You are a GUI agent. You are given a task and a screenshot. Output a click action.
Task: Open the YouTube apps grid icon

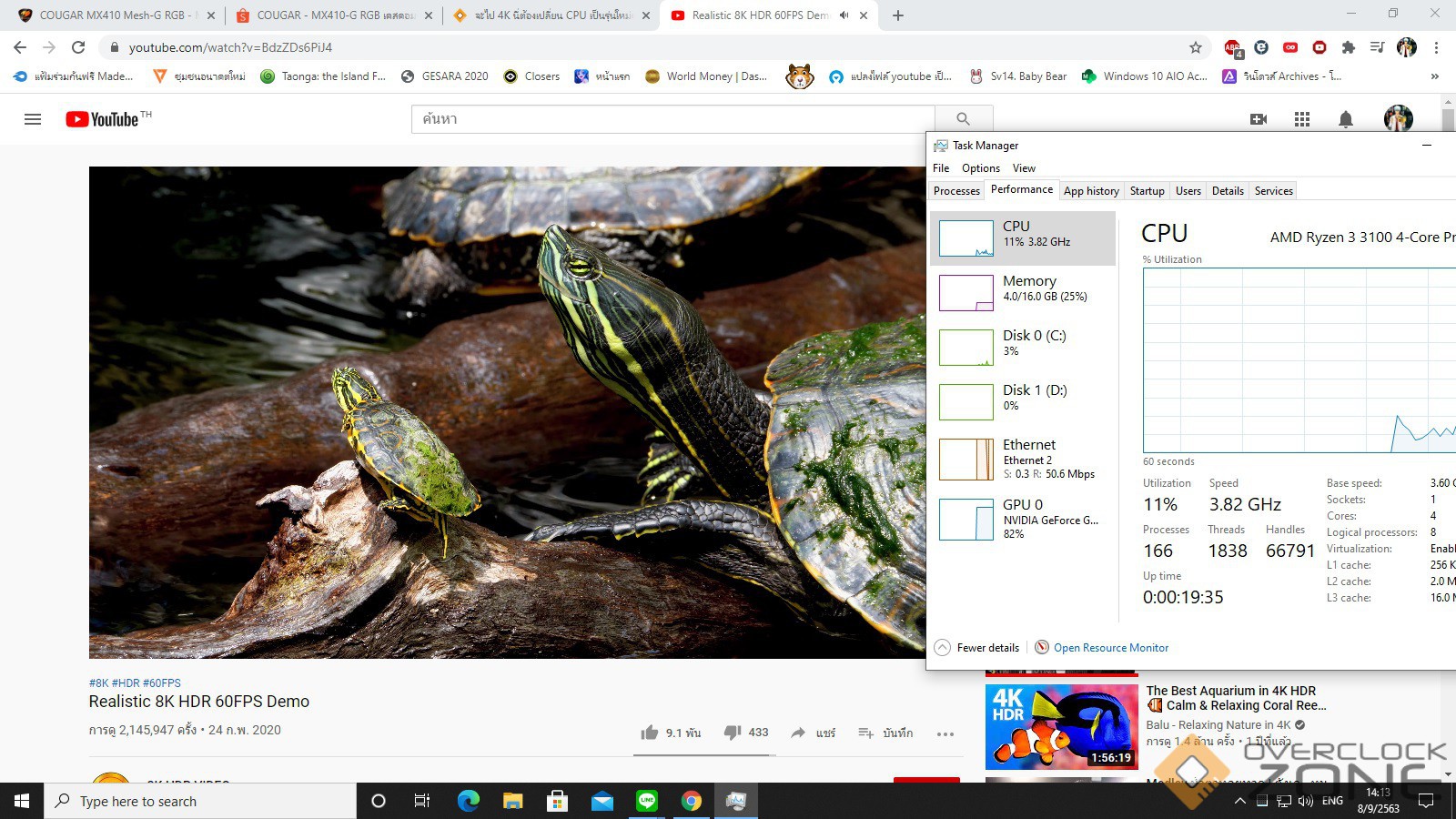(1302, 119)
